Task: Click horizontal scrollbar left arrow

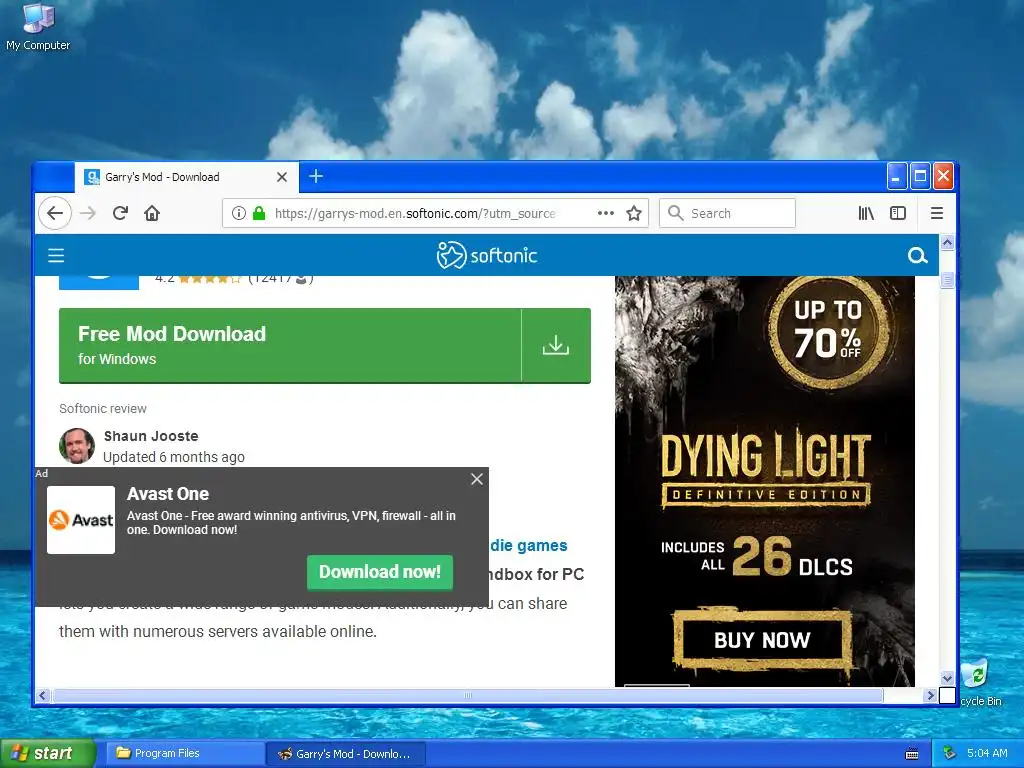Action: (x=42, y=696)
